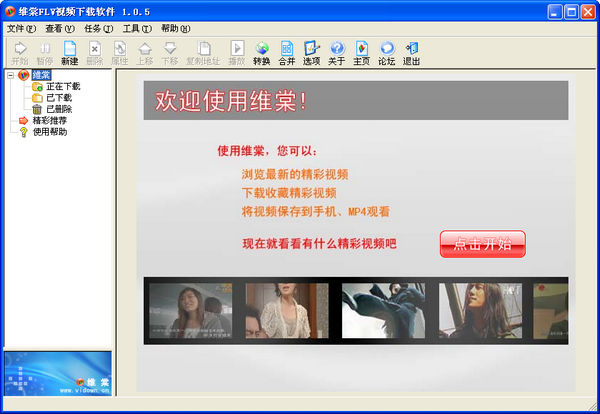Click the fourth thumbnail, long-haired woman
Viewport: 600px width, 414px height.
click(480, 311)
